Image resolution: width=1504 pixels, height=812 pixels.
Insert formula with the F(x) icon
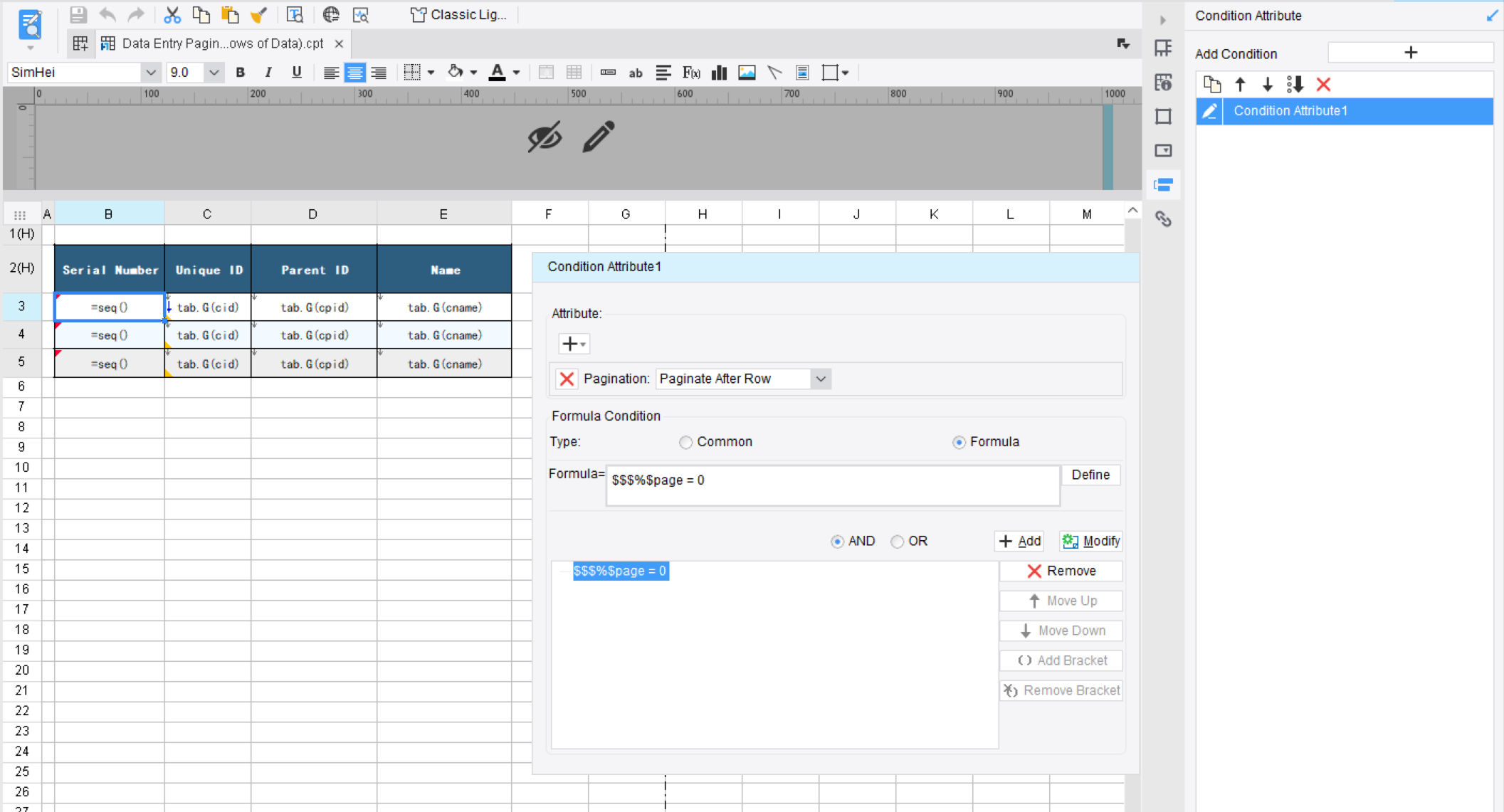tap(690, 73)
